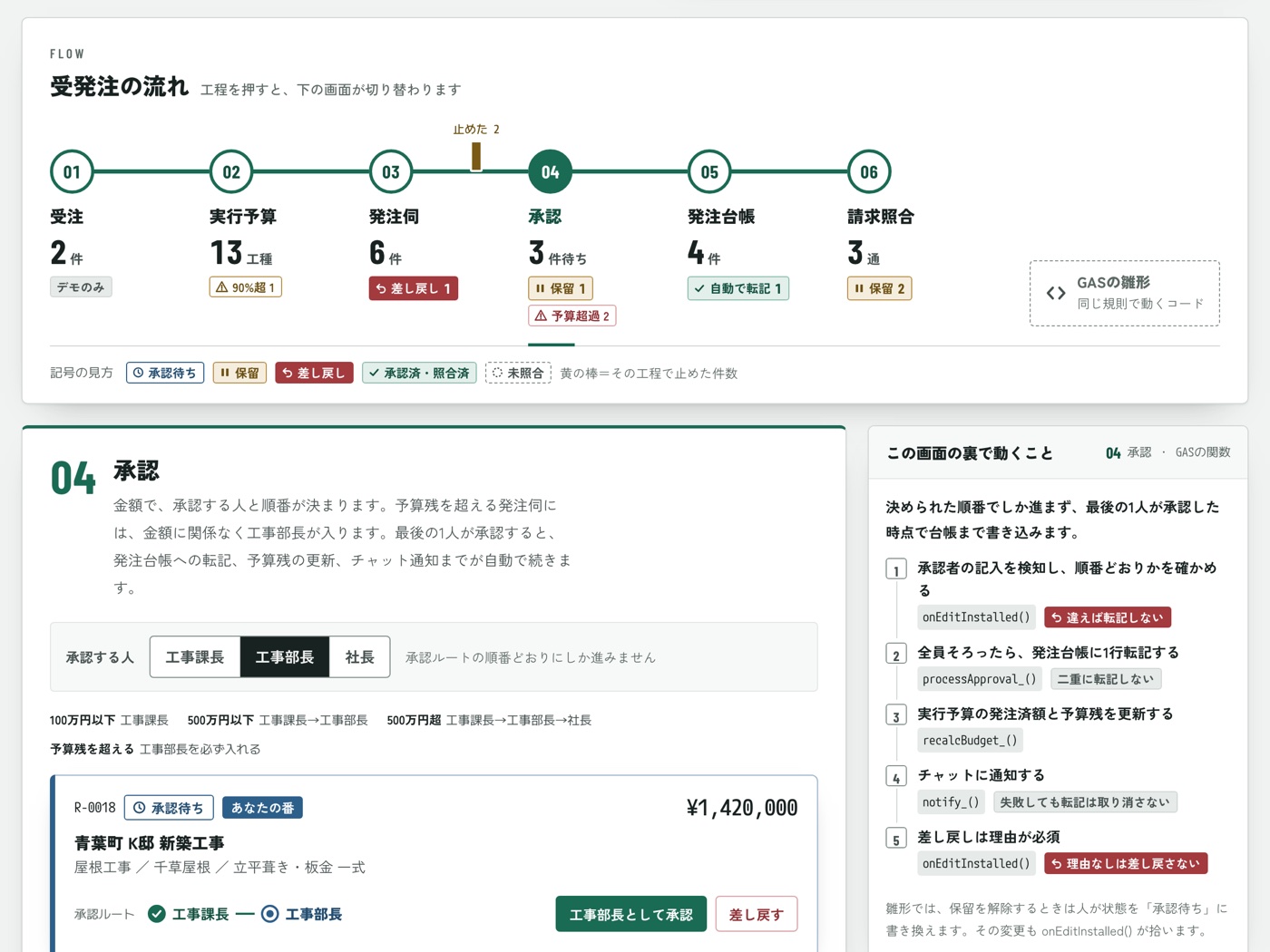Select flow step 05 発注台帳 circle
This screenshot has height=952, width=1270.
[709, 171]
